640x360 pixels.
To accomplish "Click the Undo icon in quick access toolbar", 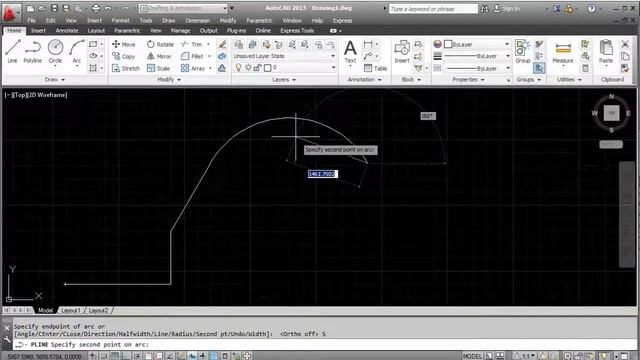I will click(108, 8).
